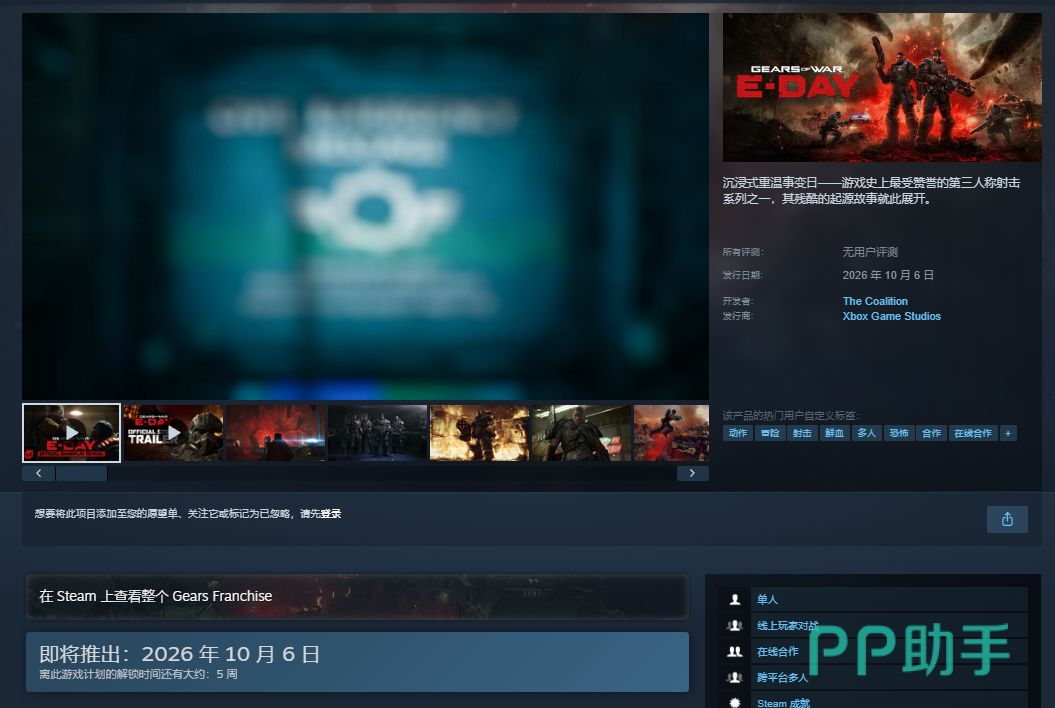The image size is (1055, 708).
Task: Click the game description starting 沉浸式重温事变日
Action: 871,191
